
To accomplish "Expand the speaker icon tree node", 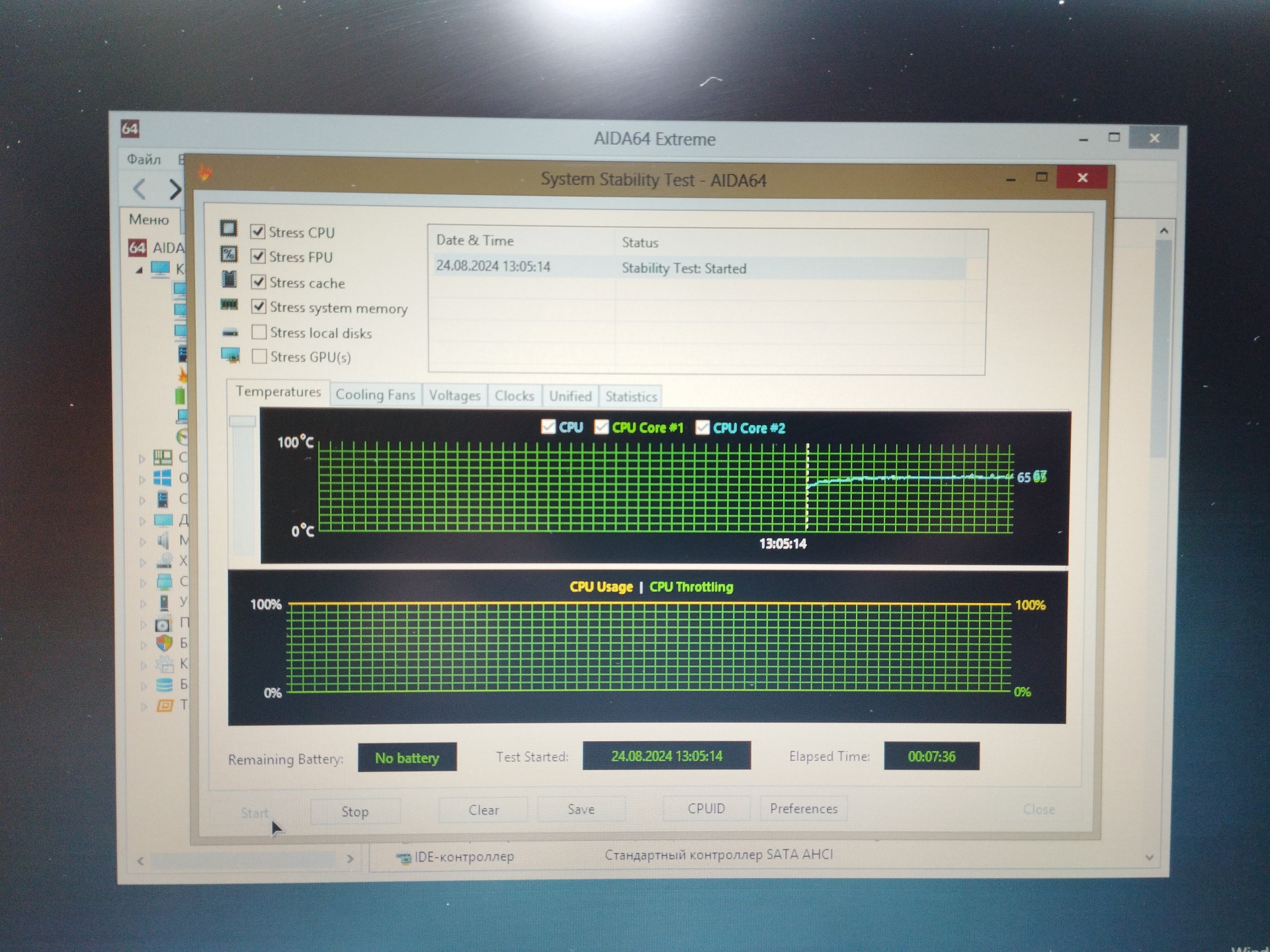I will click(x=142, y=541).
